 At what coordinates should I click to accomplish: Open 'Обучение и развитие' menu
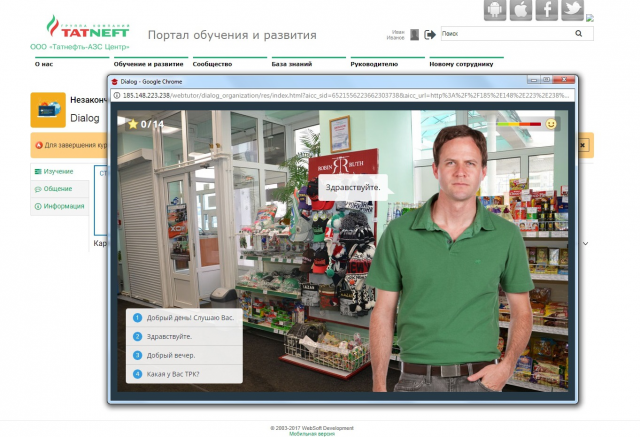(149, 64)
